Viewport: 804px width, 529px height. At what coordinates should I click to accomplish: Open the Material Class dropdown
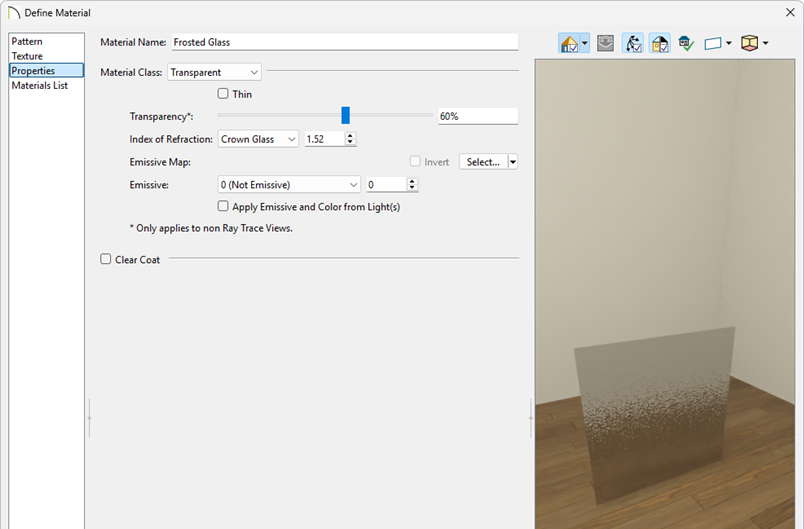click(x=214, y=72)
